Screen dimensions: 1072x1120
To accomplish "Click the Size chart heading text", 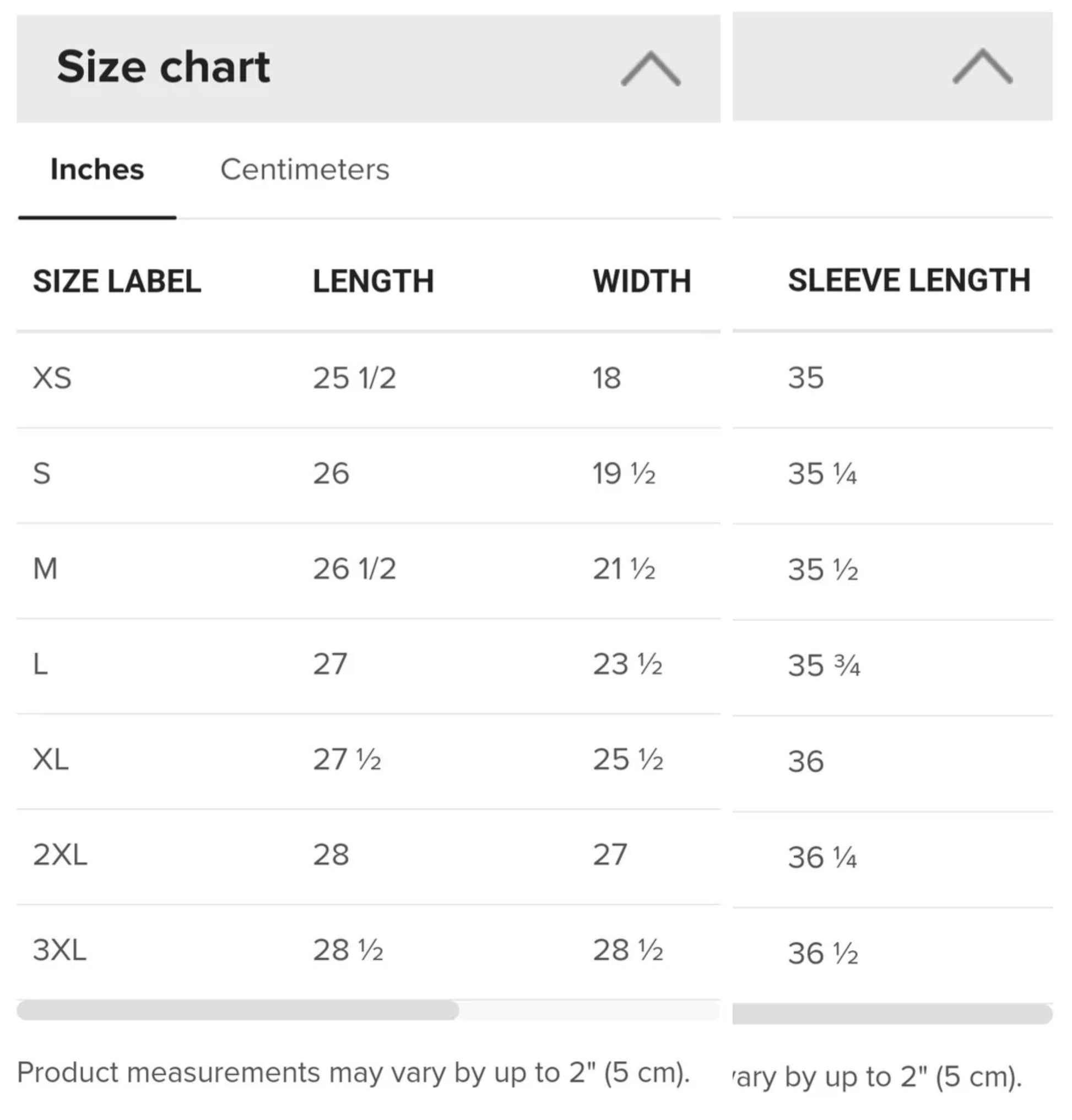I will (x=164, y=67).
